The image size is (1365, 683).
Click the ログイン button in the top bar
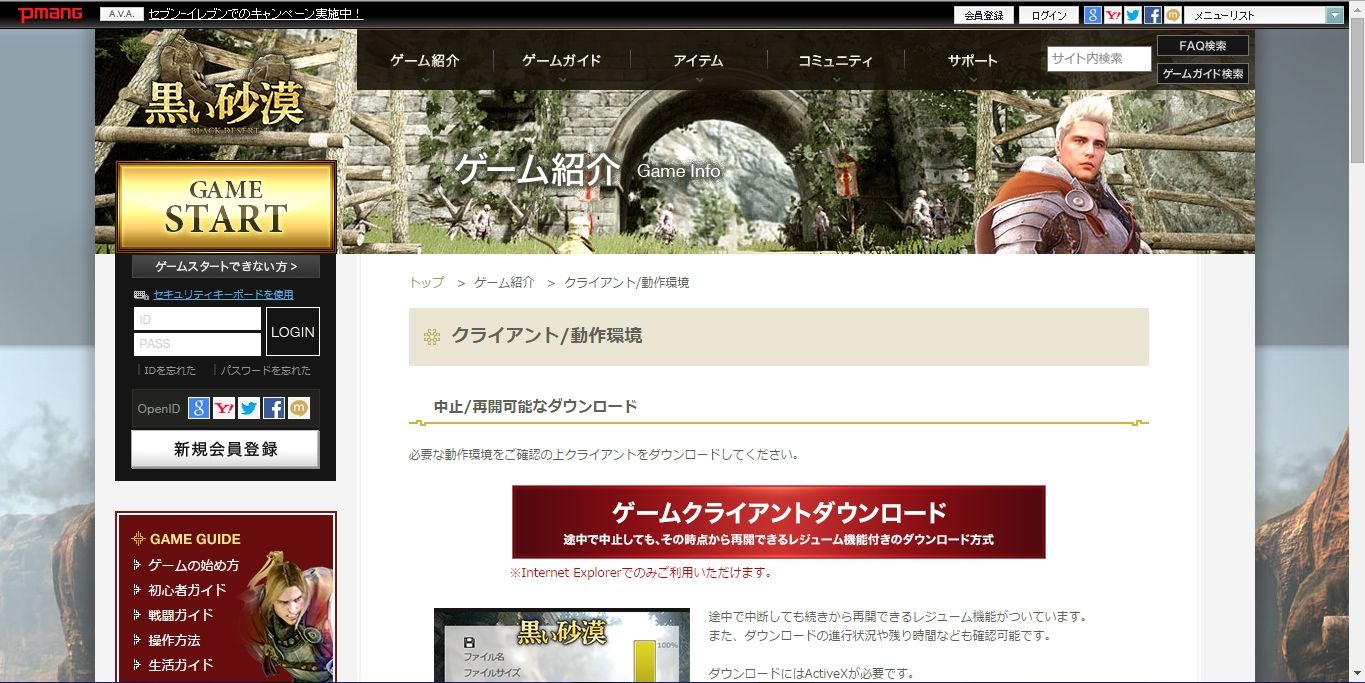pos(1049,15)
